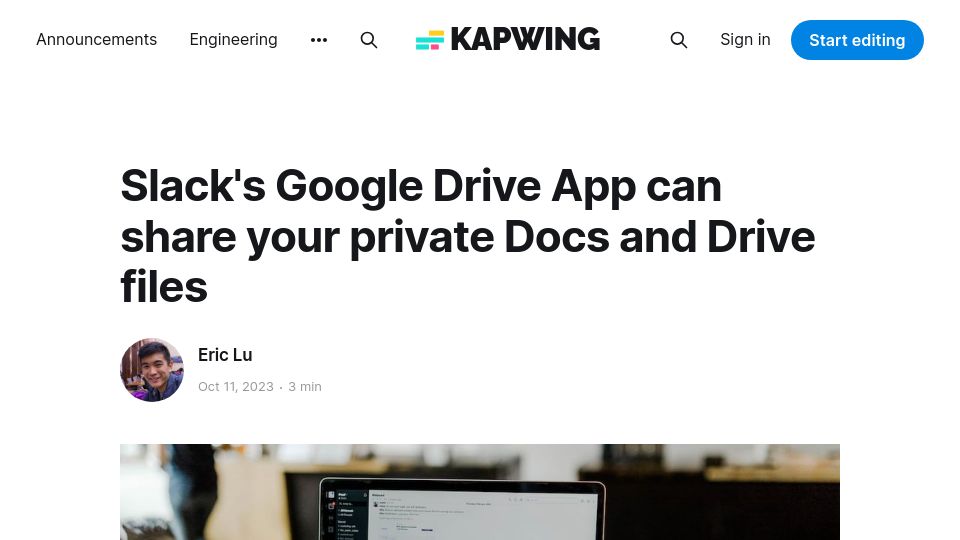
Task: Click the 3 min read time
Action: 305,387
